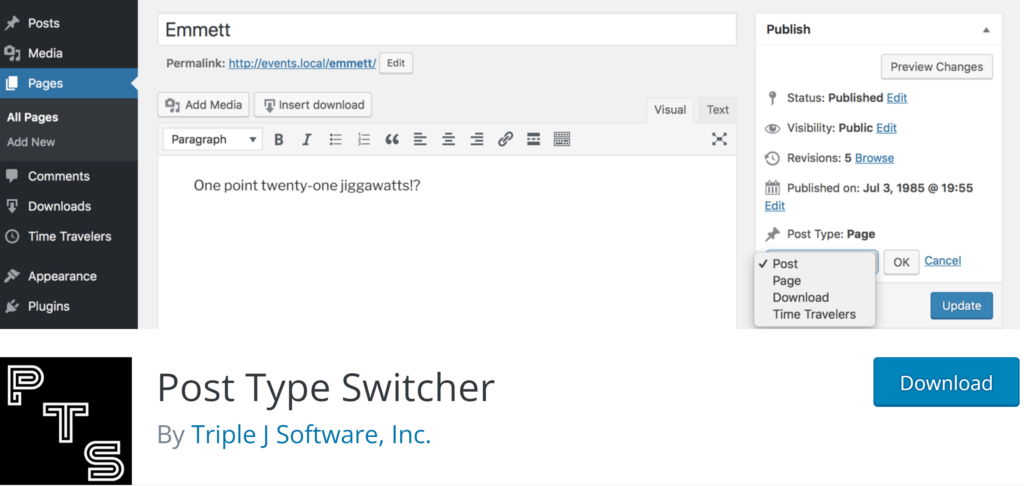The width and height of the screenshot is (1024, 486).
Task: Open the events.local/emmett permalink
Action: click(302, 63)
